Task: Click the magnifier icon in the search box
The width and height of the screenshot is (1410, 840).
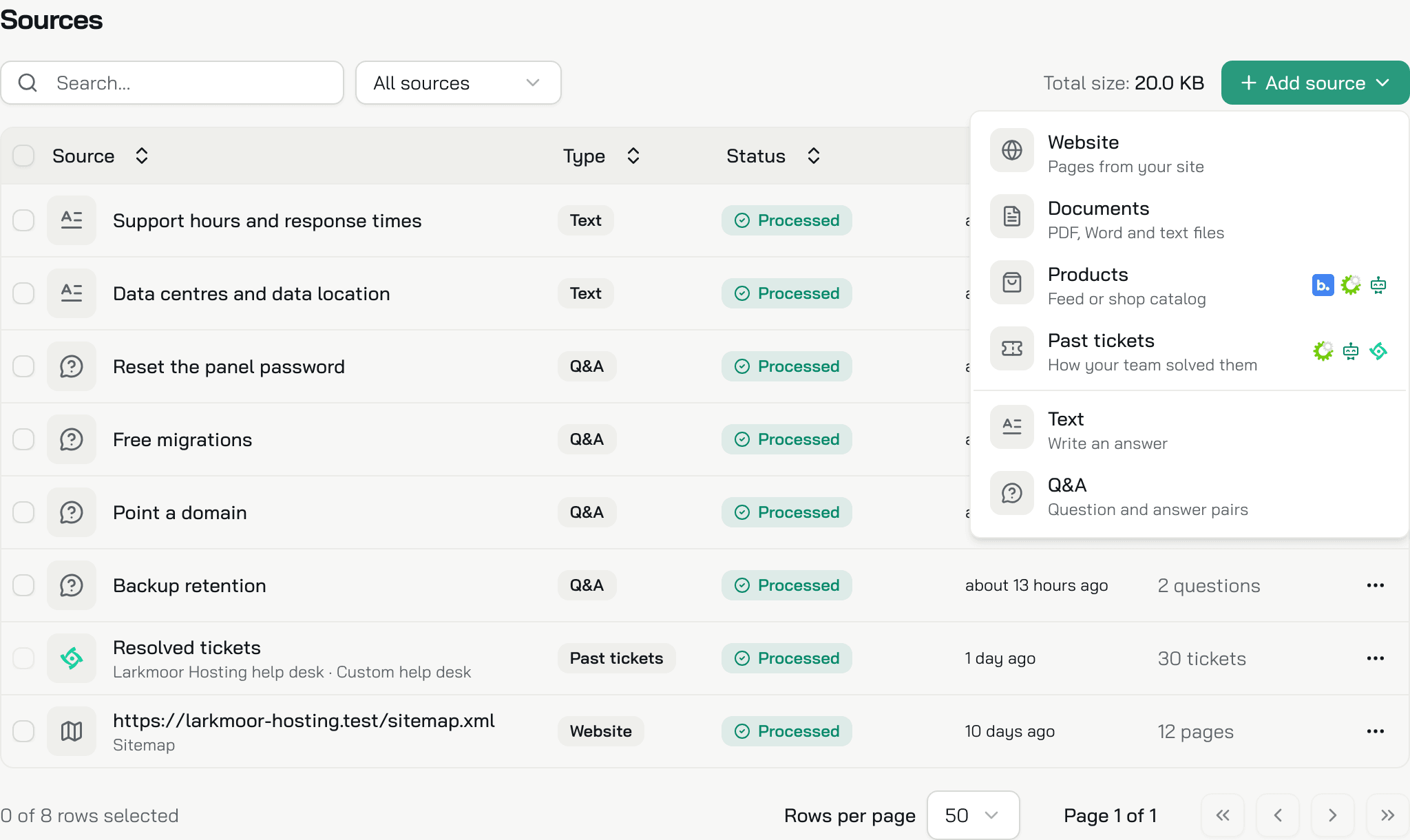Action: click(28, 83)
